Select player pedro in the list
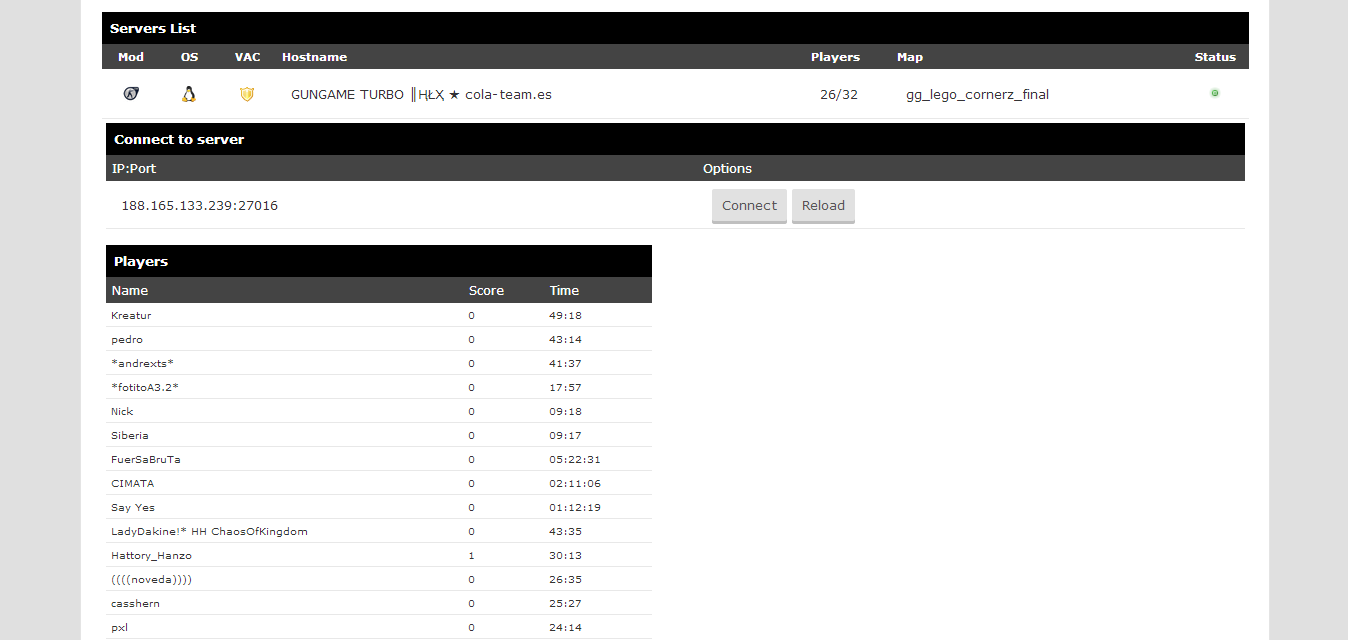 coord(127,340)
